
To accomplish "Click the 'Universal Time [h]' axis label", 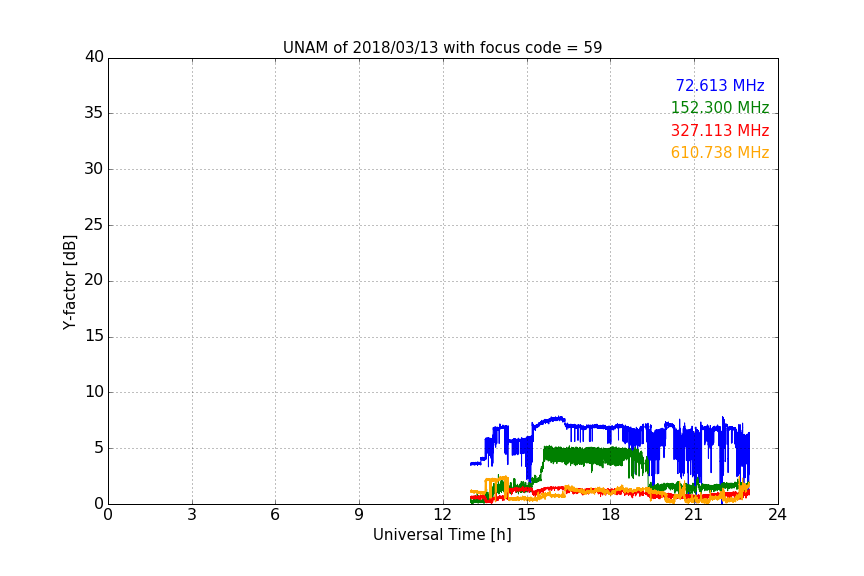I will 442,535.
